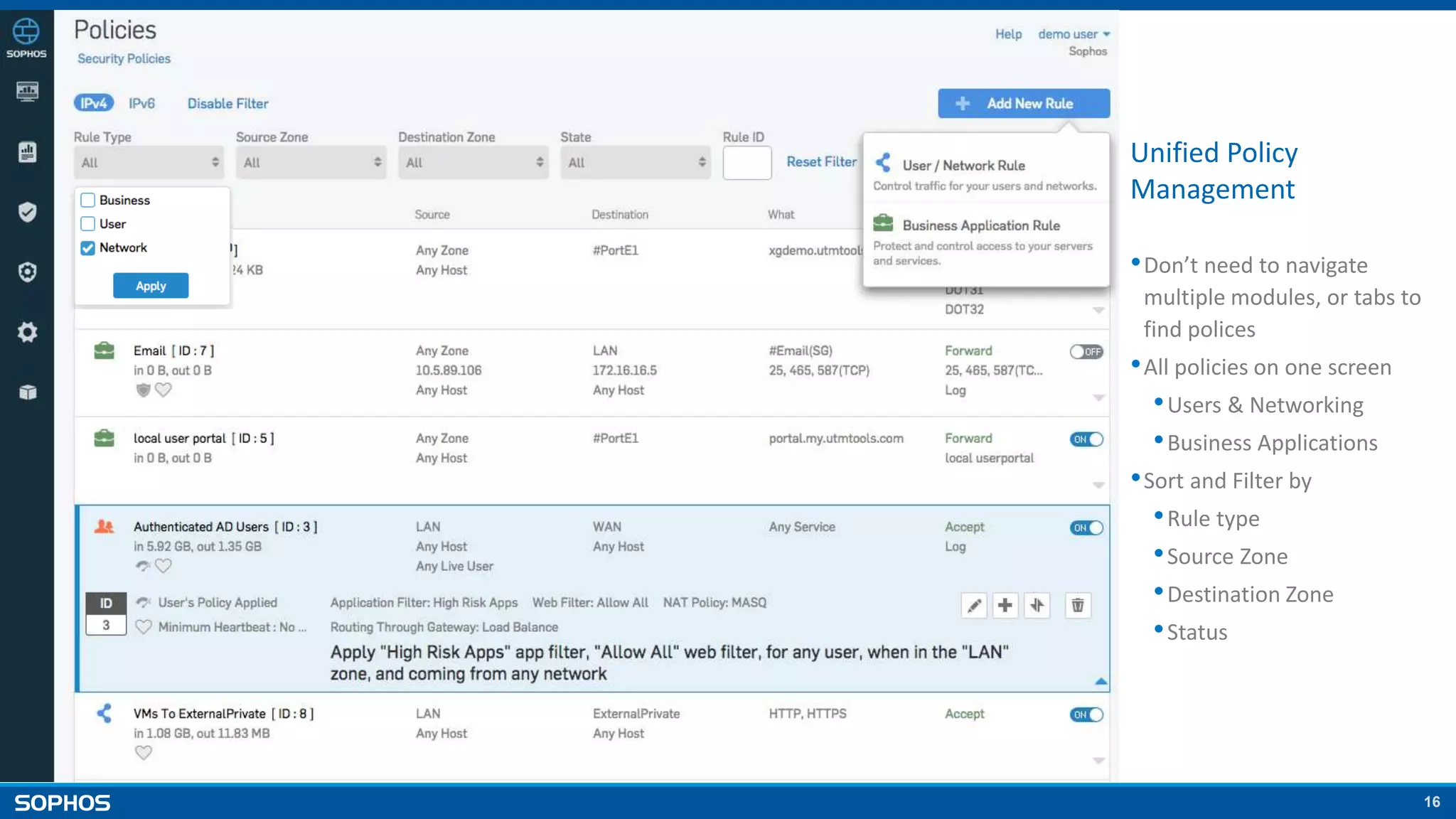
Task: Switch to the IPv4 tab
Action: 94,103
